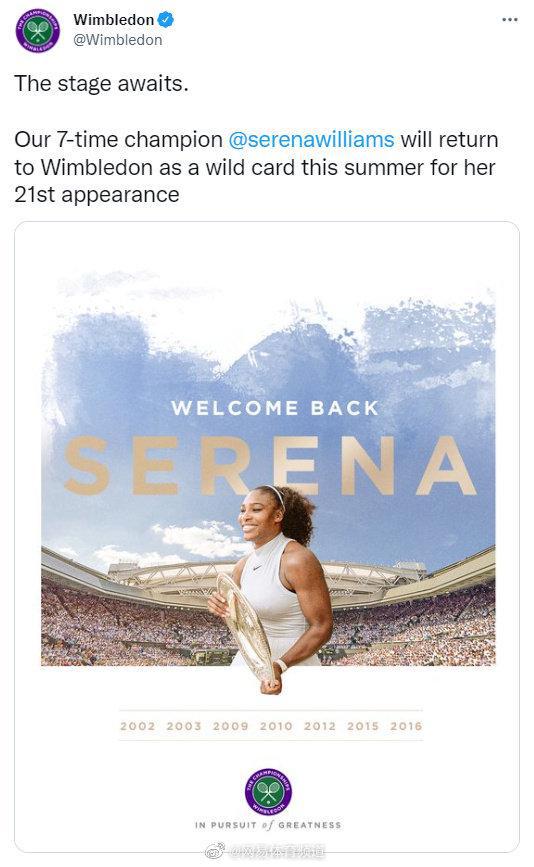This screenshot has height=867, width=534.
Task: Click the year 2016 on the poster
Action: [406, 726]
